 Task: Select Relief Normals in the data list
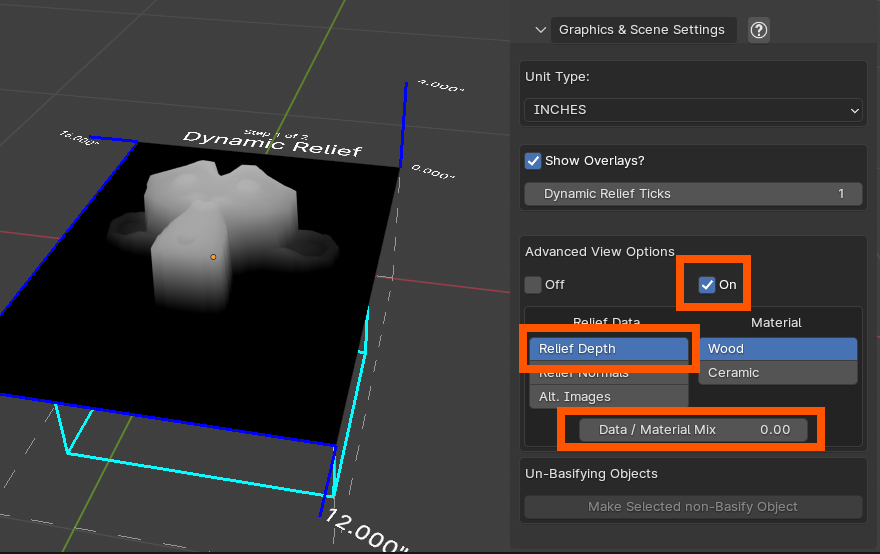(608, 374)
